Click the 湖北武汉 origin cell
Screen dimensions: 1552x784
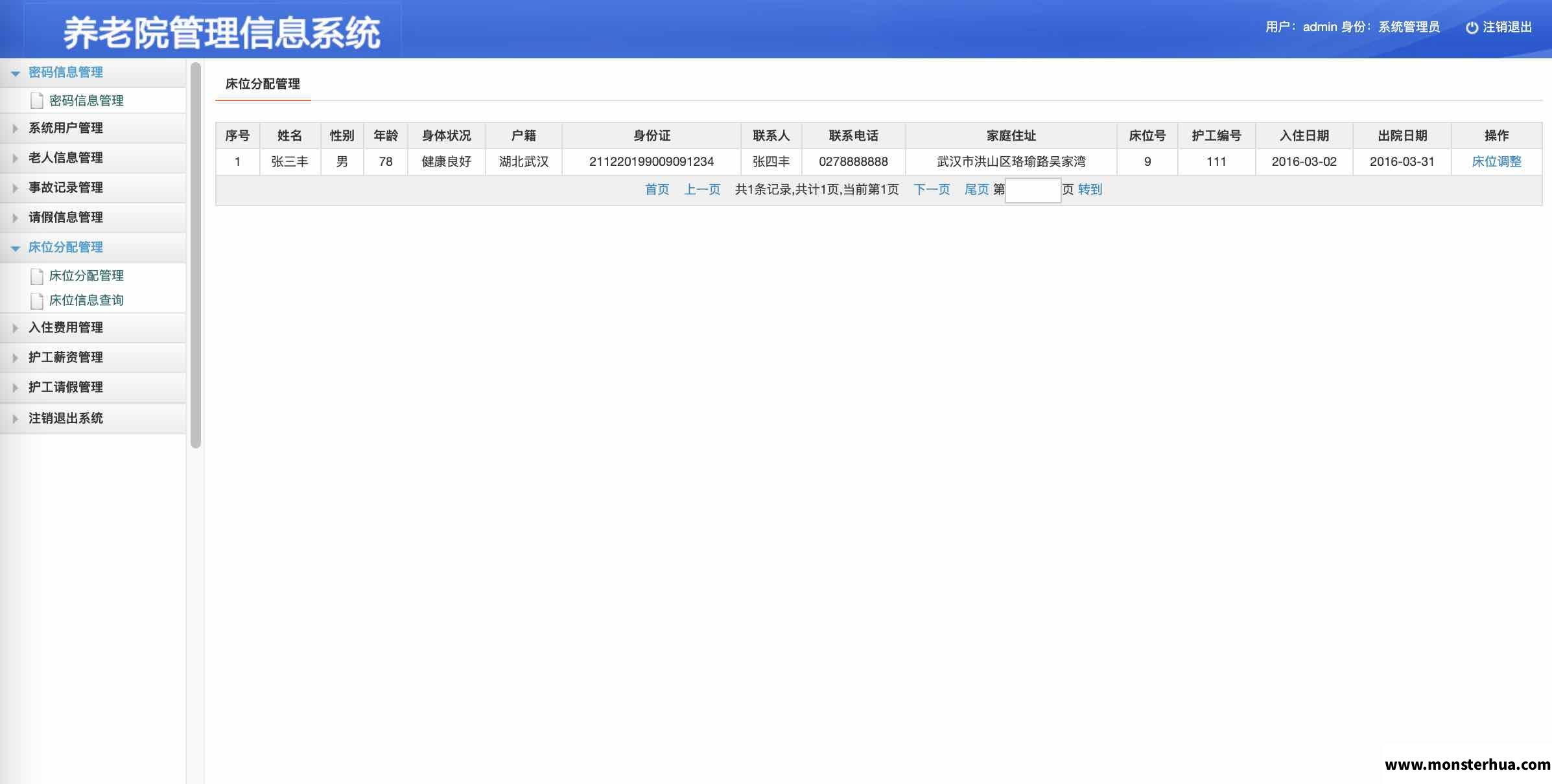point(524,162)
